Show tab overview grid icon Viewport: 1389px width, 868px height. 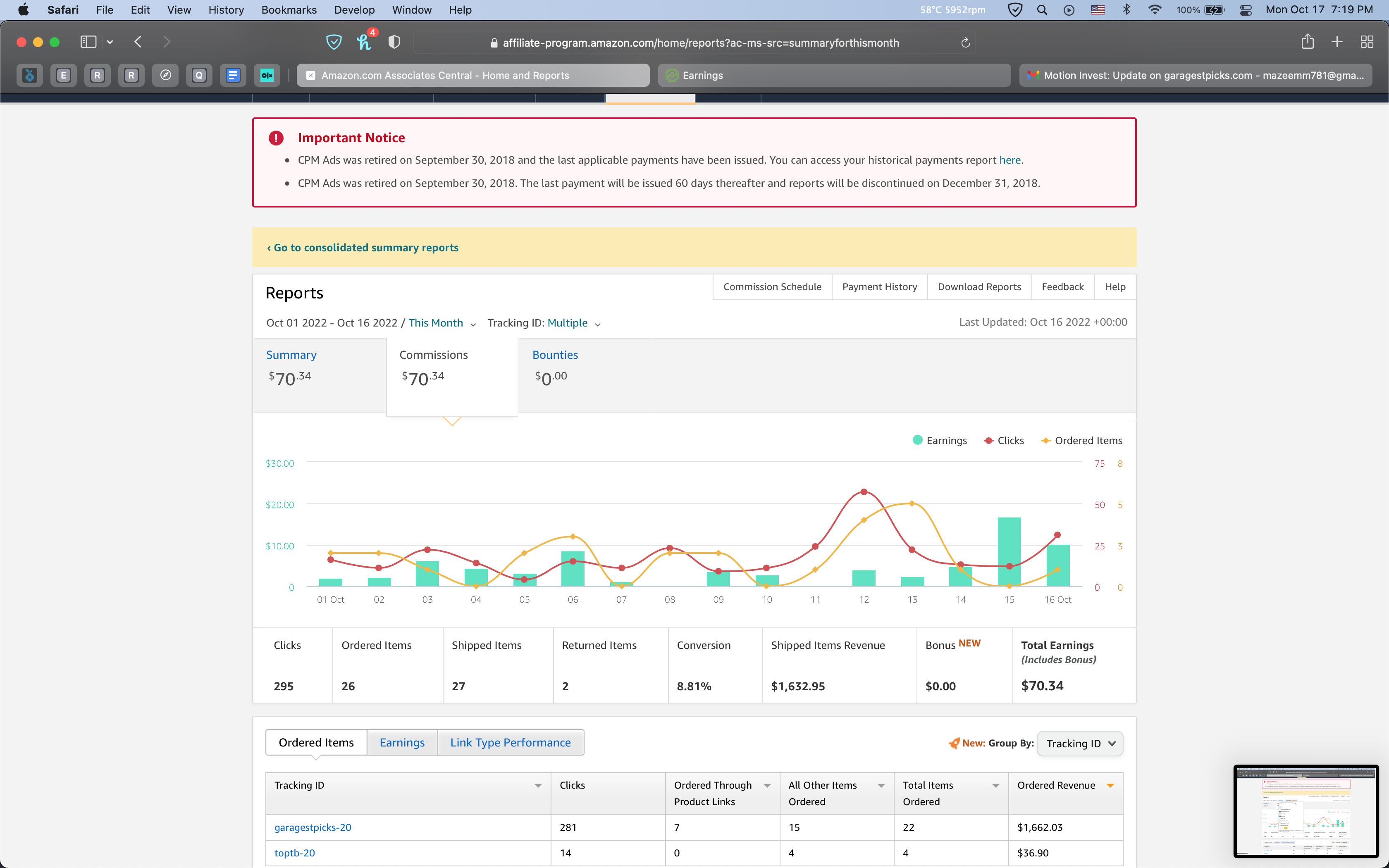tap(1367, 42)
